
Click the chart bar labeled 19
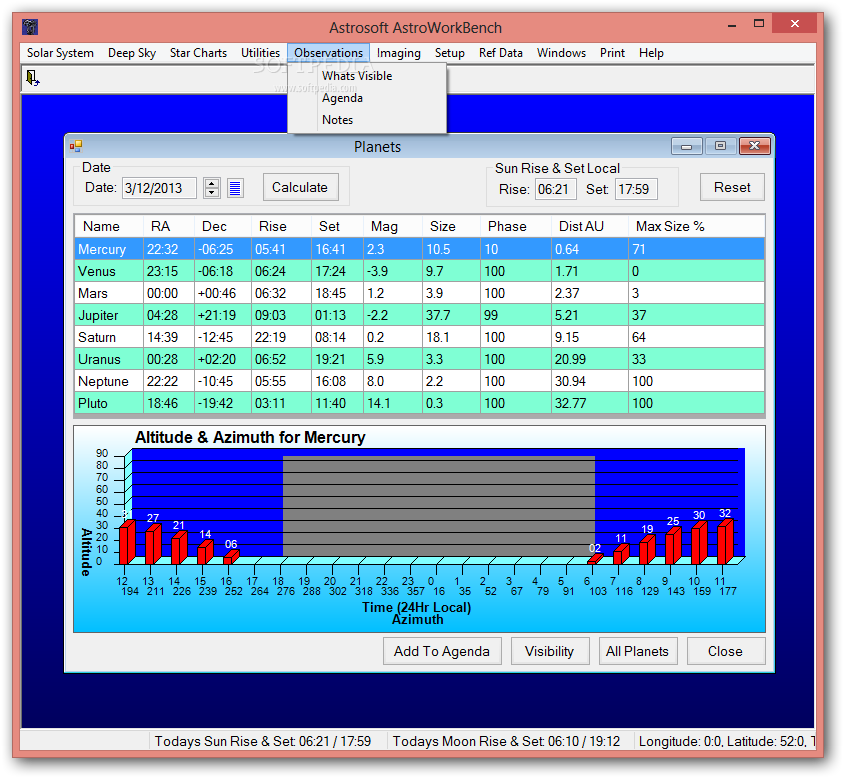(647, 550)
